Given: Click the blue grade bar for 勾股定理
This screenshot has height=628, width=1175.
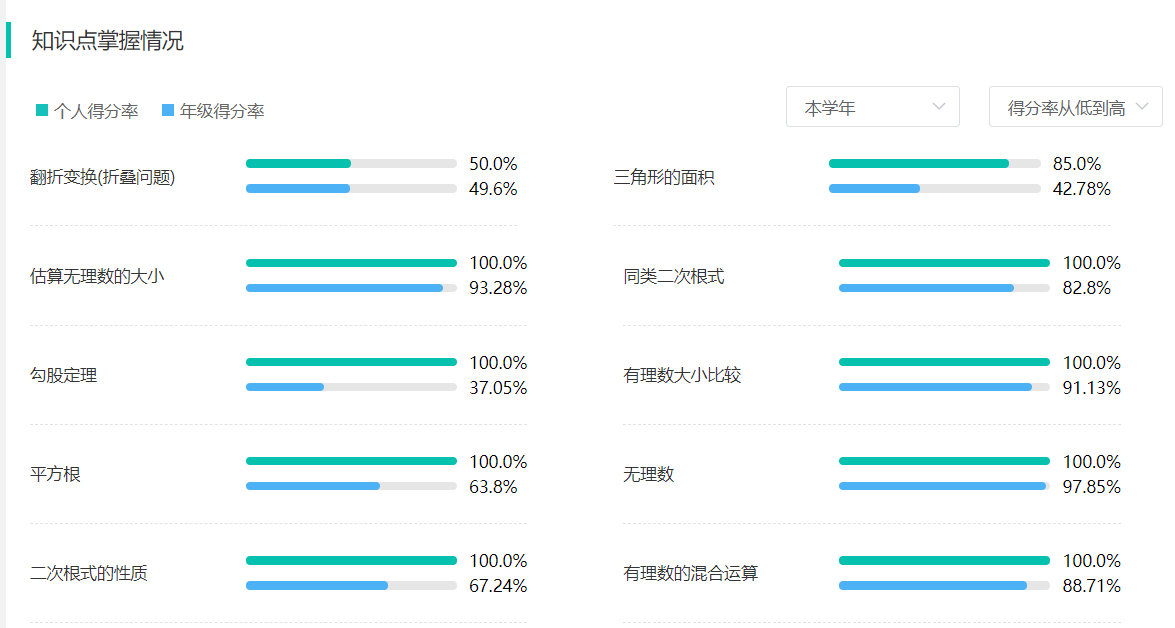Looking at the screenshot, I should [x=285, y=387].
